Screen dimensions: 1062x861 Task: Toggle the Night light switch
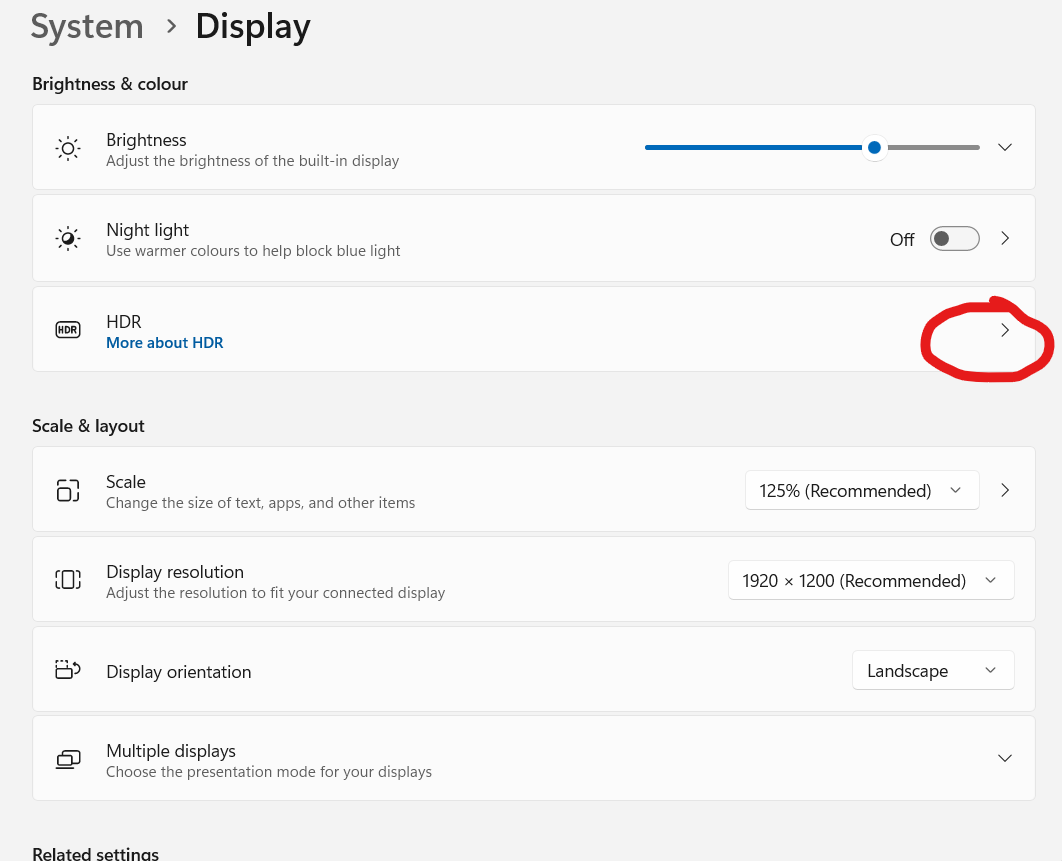954,238
